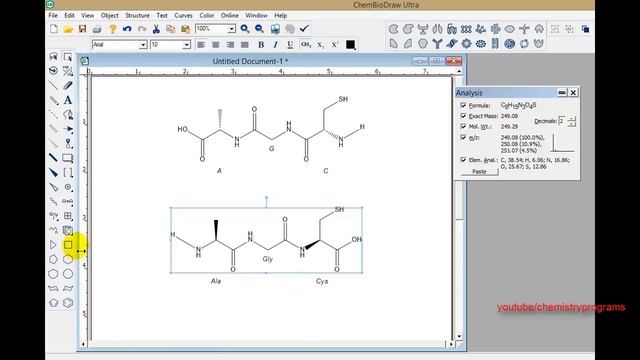Uncheck the Exact Mass checkbox
The image size is (640, 360).
pyautogui.click(x=463, y=116)
